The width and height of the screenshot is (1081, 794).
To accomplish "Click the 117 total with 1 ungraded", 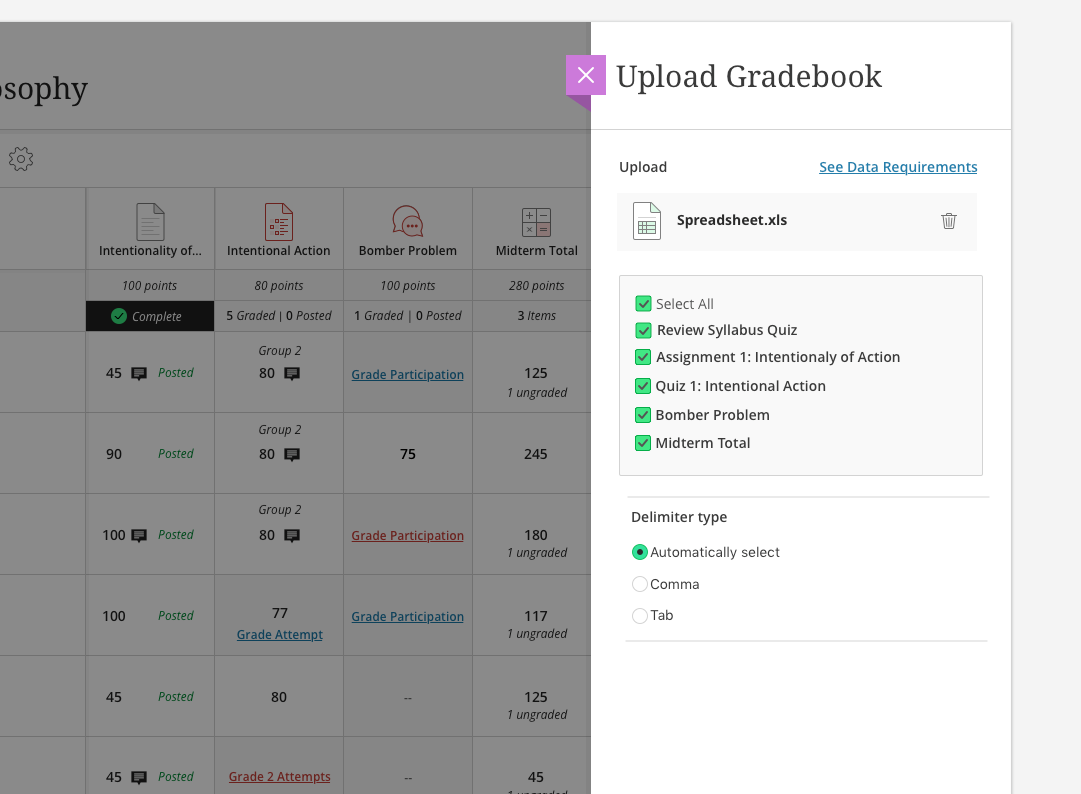I will 532,615.
